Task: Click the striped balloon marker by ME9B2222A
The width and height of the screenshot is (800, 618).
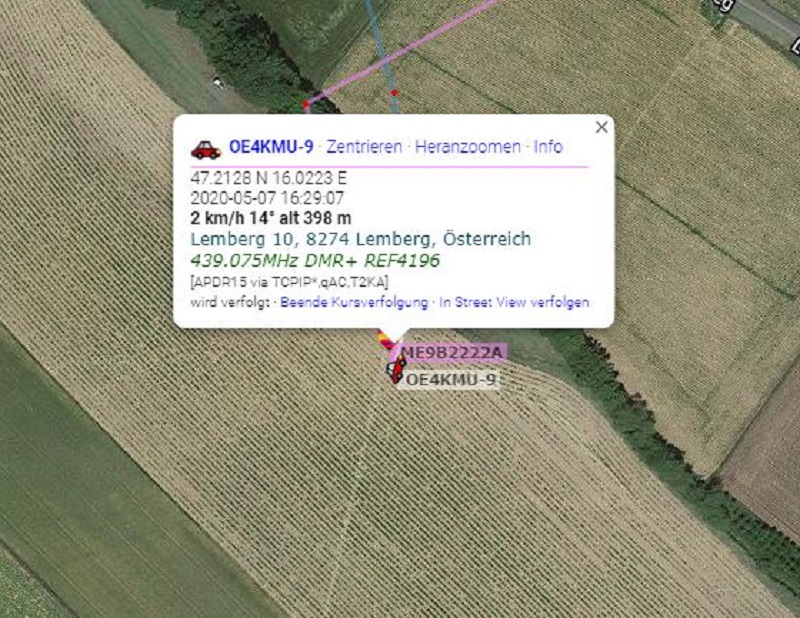Action: pos(386,340)
